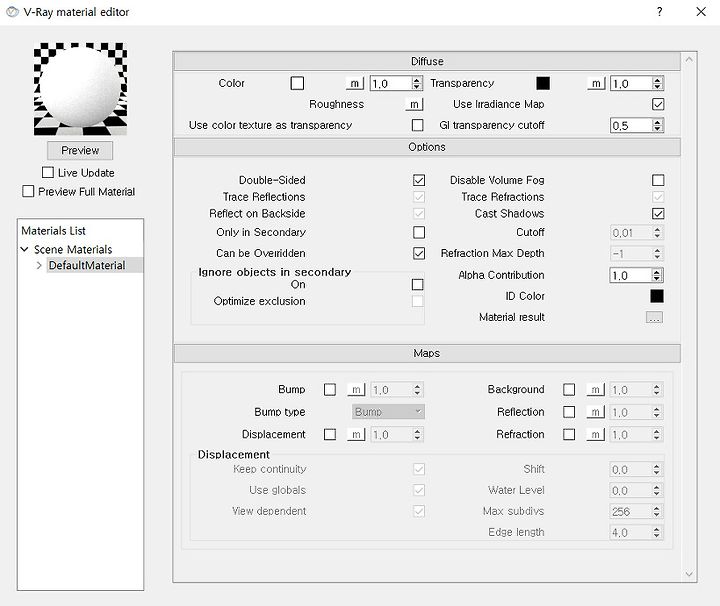Open the Diffuse Color white swatch
This screenshot has height=606, width=720.
point(297,84)
